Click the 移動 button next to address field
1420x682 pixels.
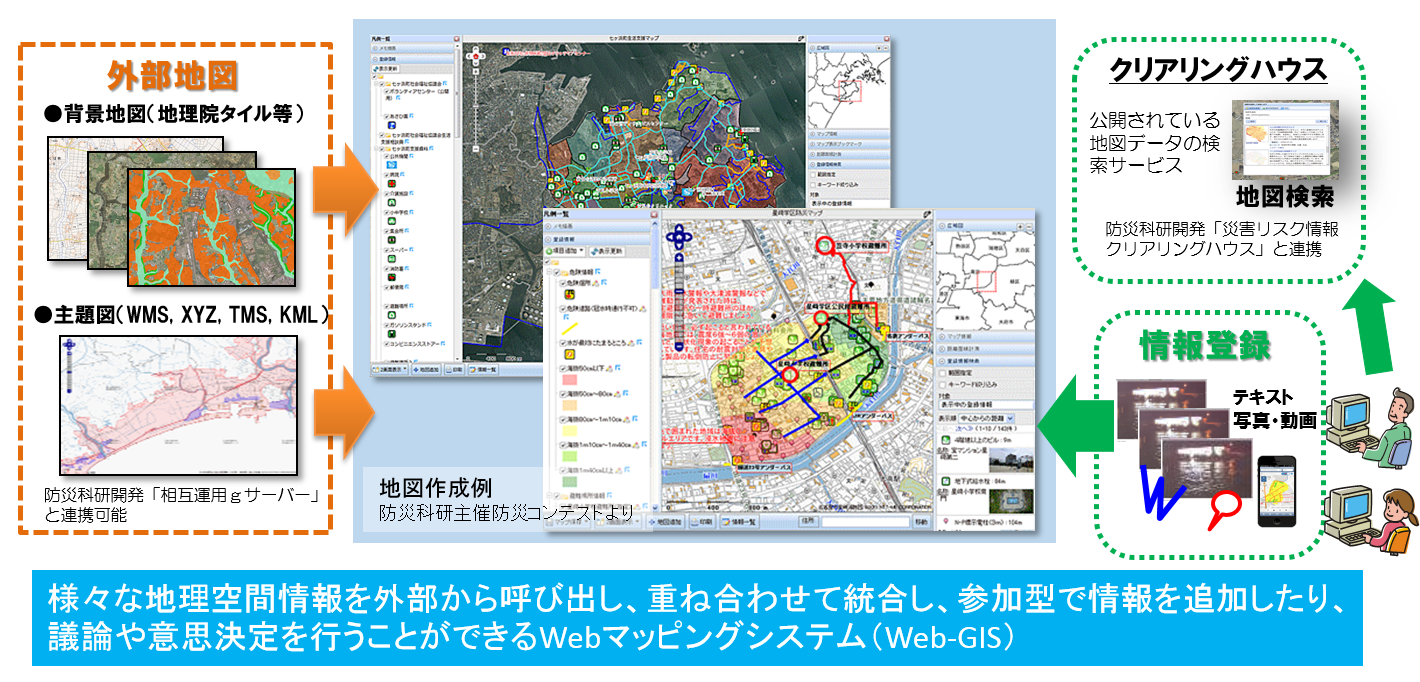click(x=921, y=521)
